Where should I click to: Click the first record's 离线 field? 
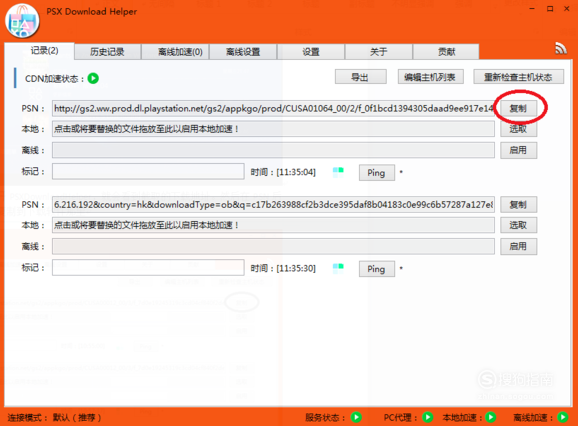tap(273, 150)
